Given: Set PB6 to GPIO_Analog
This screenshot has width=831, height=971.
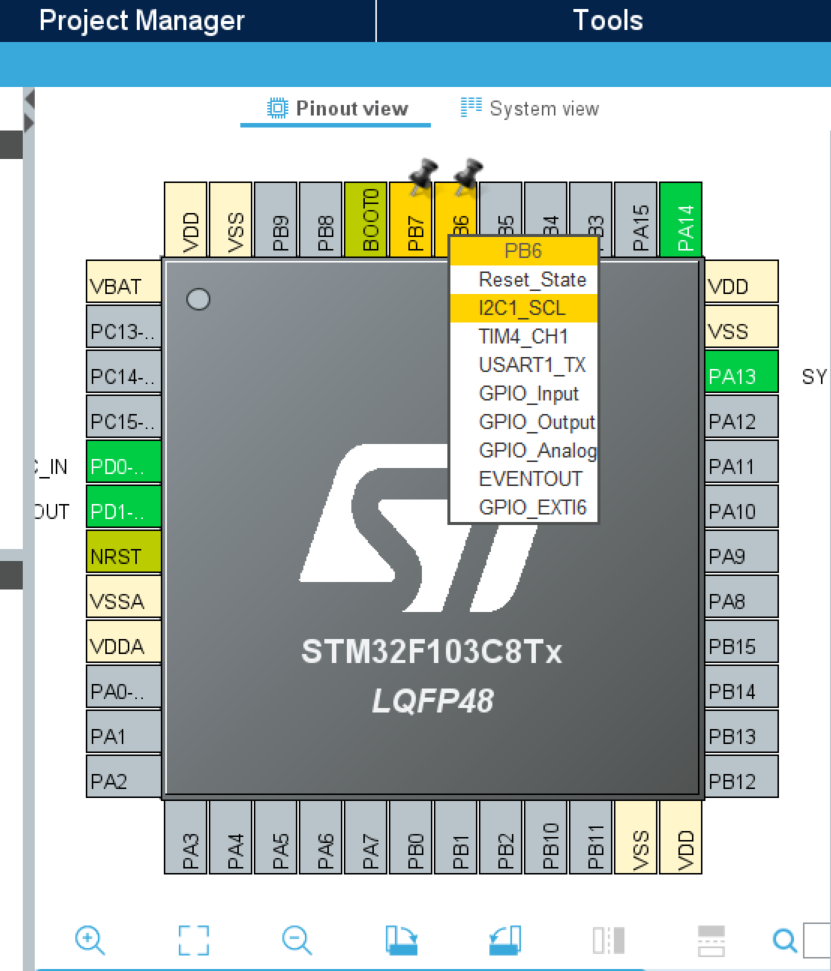Looking at the screenshot, I should [524, 451].
